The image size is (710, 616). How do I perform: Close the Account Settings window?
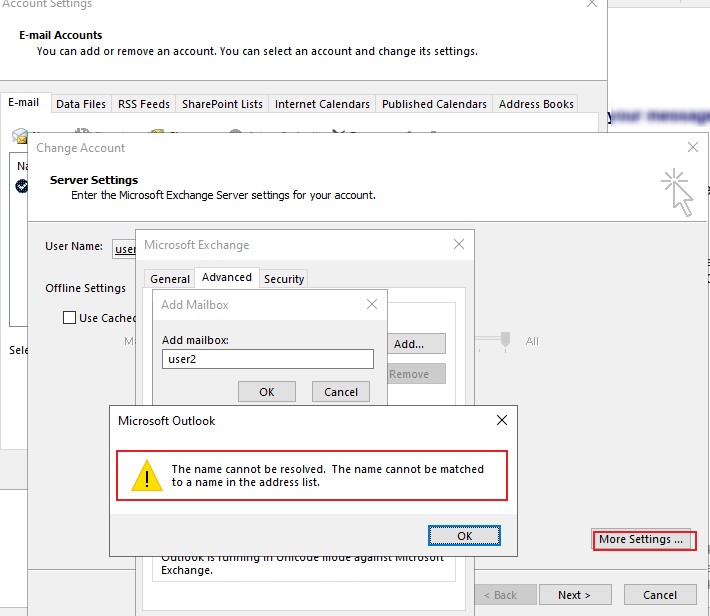coord(591,4)
